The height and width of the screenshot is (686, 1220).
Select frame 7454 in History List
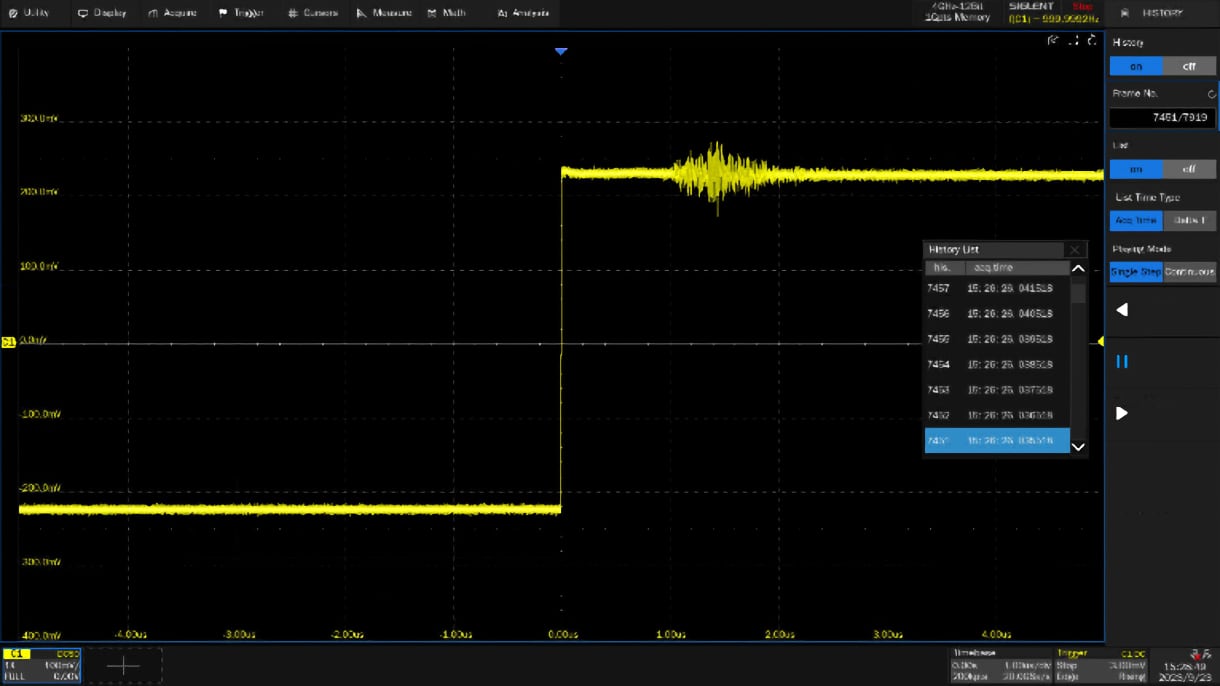[x=997, y=365]
